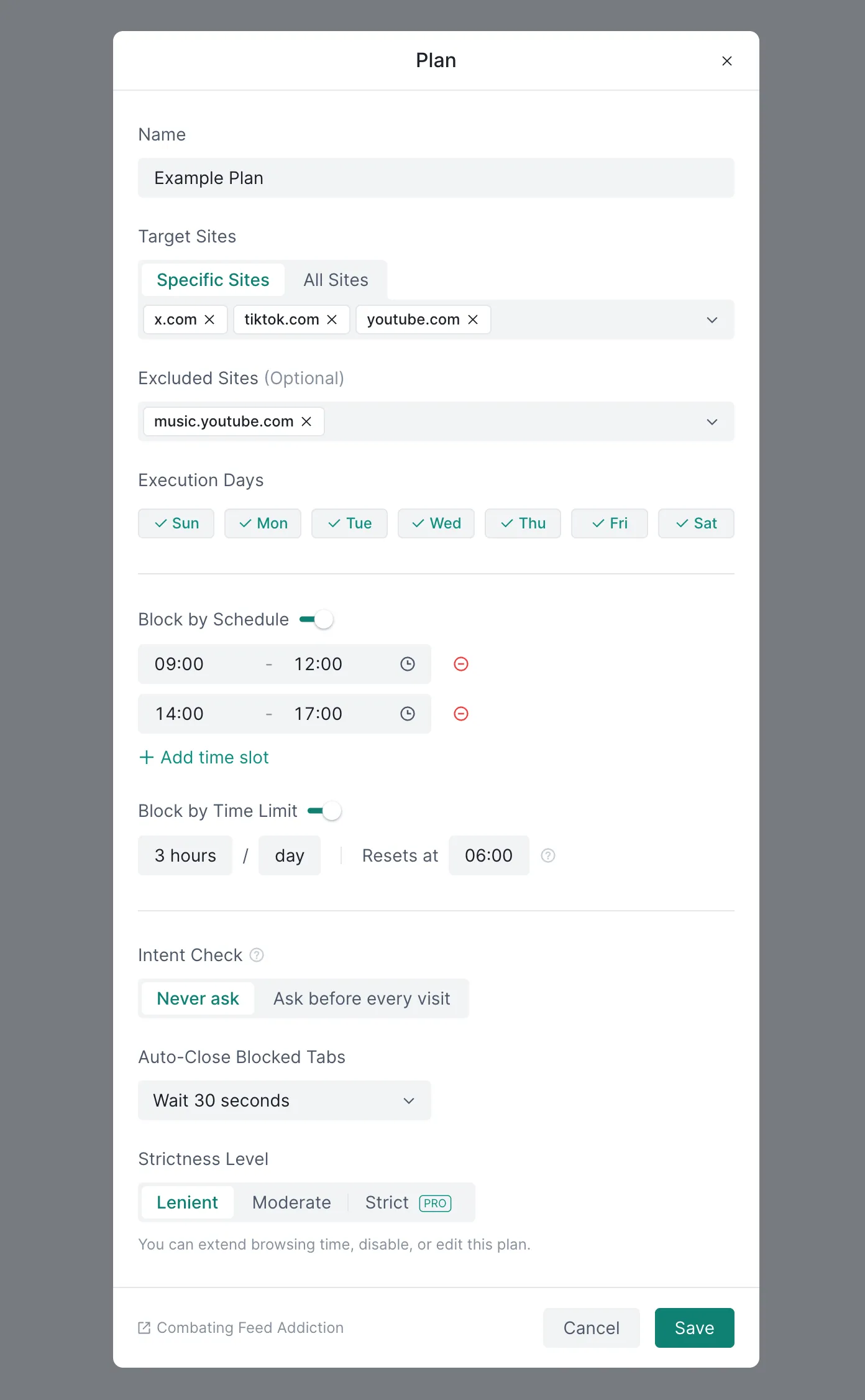Uncheck Tue execution day
The width and height of the screenshot is (865, 1400).
pyautogui.click(x=349, y=523)
